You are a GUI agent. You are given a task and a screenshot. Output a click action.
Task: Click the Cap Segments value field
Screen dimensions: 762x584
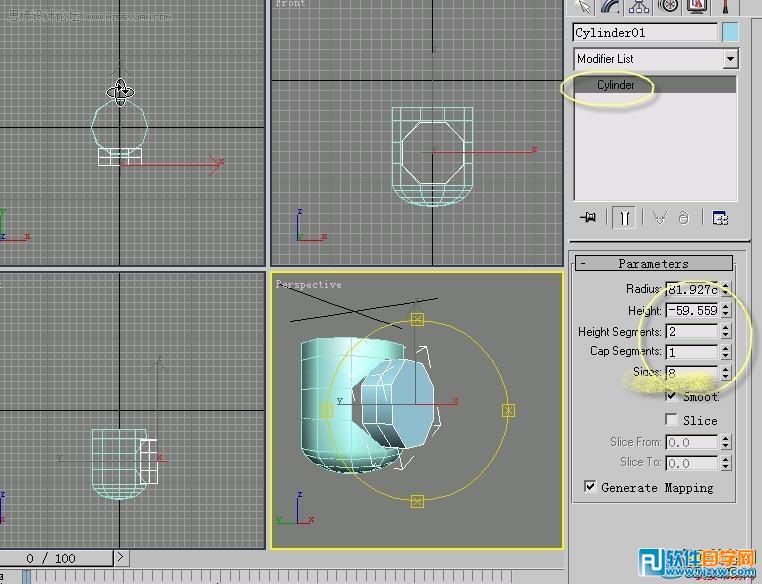pyautogui.click(x=692, y=352)
